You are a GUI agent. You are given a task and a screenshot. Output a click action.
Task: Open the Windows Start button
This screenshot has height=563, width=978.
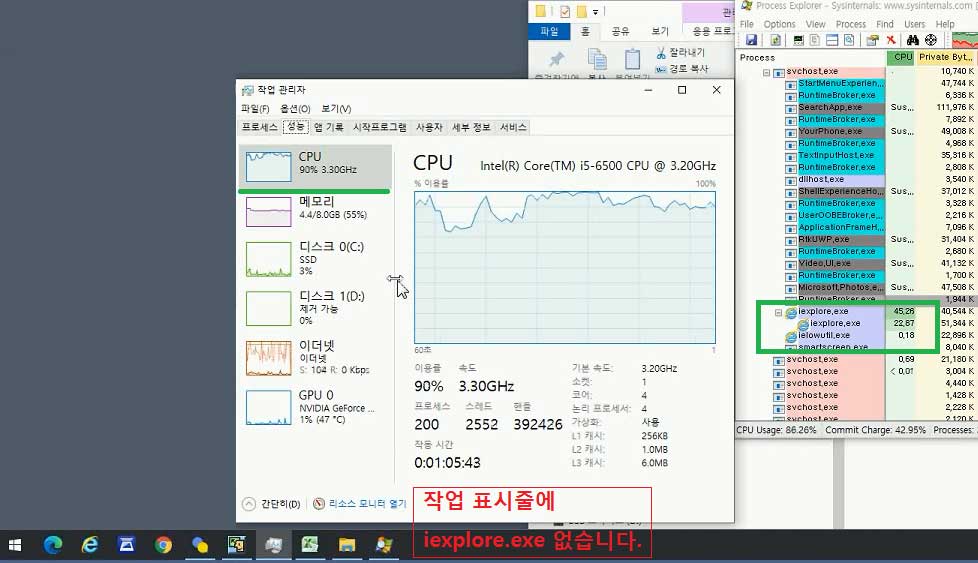(15, 546)
